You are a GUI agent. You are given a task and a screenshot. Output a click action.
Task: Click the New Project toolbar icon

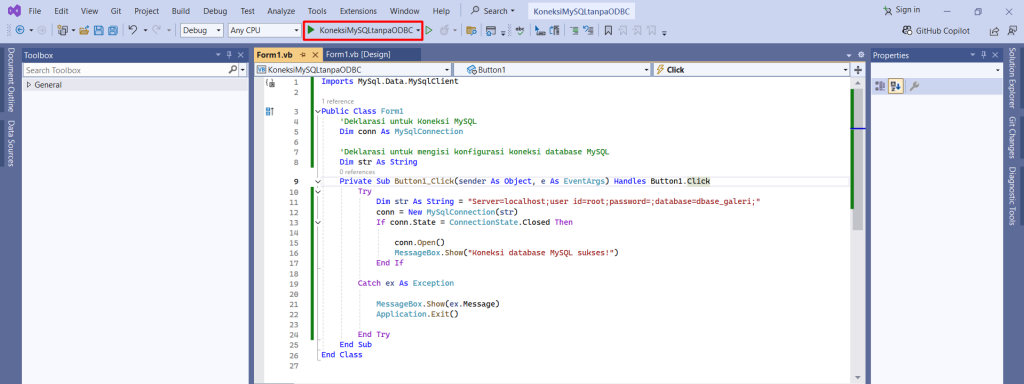point(63,30)
